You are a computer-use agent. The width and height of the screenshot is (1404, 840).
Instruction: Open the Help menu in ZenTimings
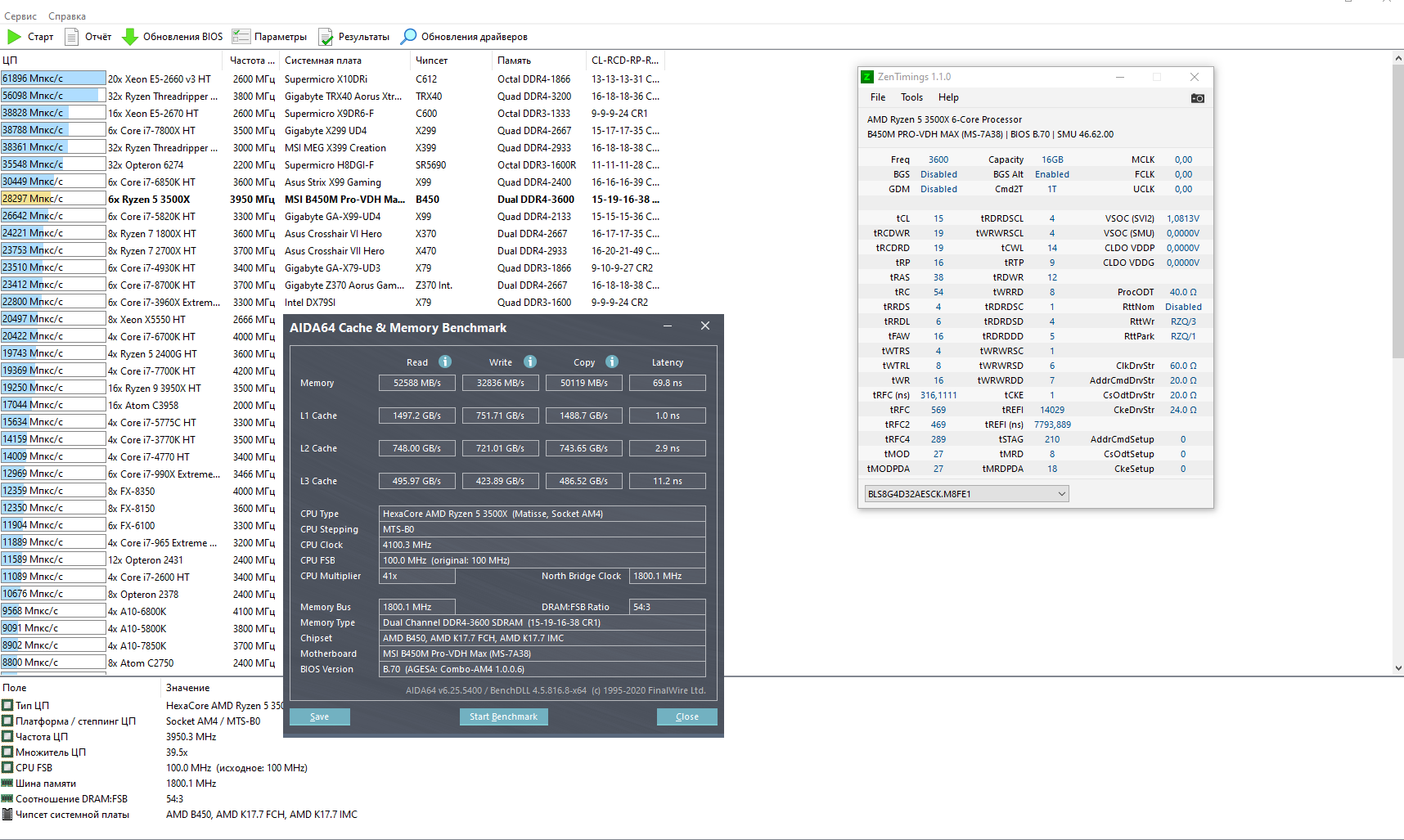point(948,97)
